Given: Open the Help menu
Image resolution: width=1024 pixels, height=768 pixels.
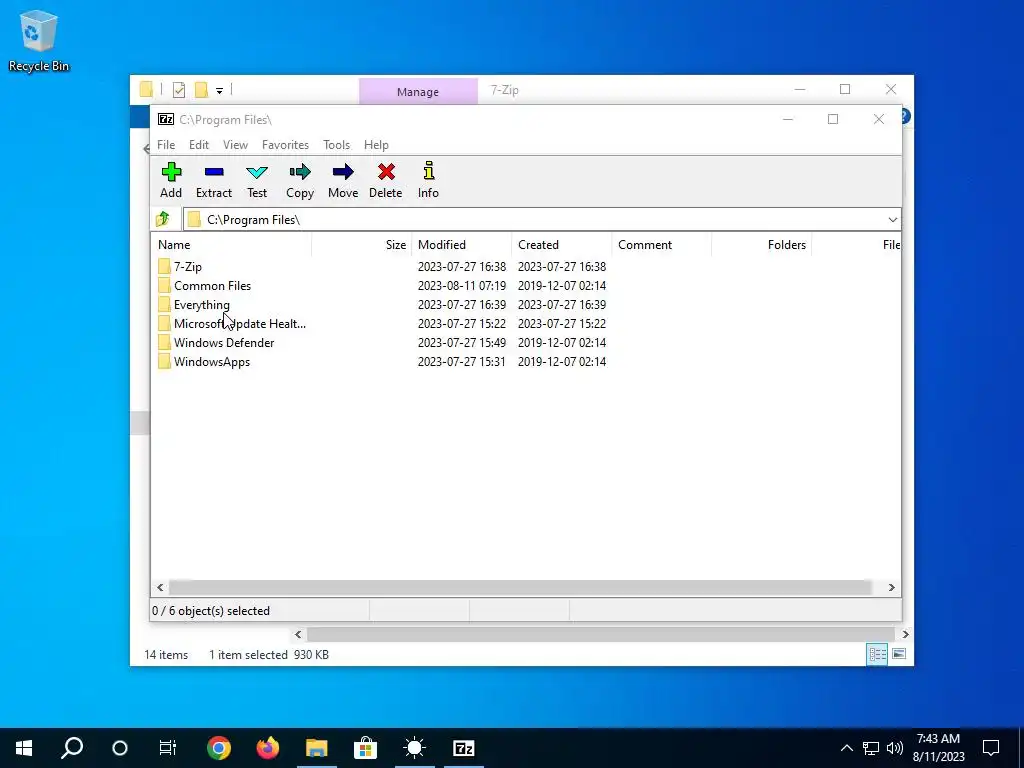Looking at the screenshot, I should tap(376, 144).
